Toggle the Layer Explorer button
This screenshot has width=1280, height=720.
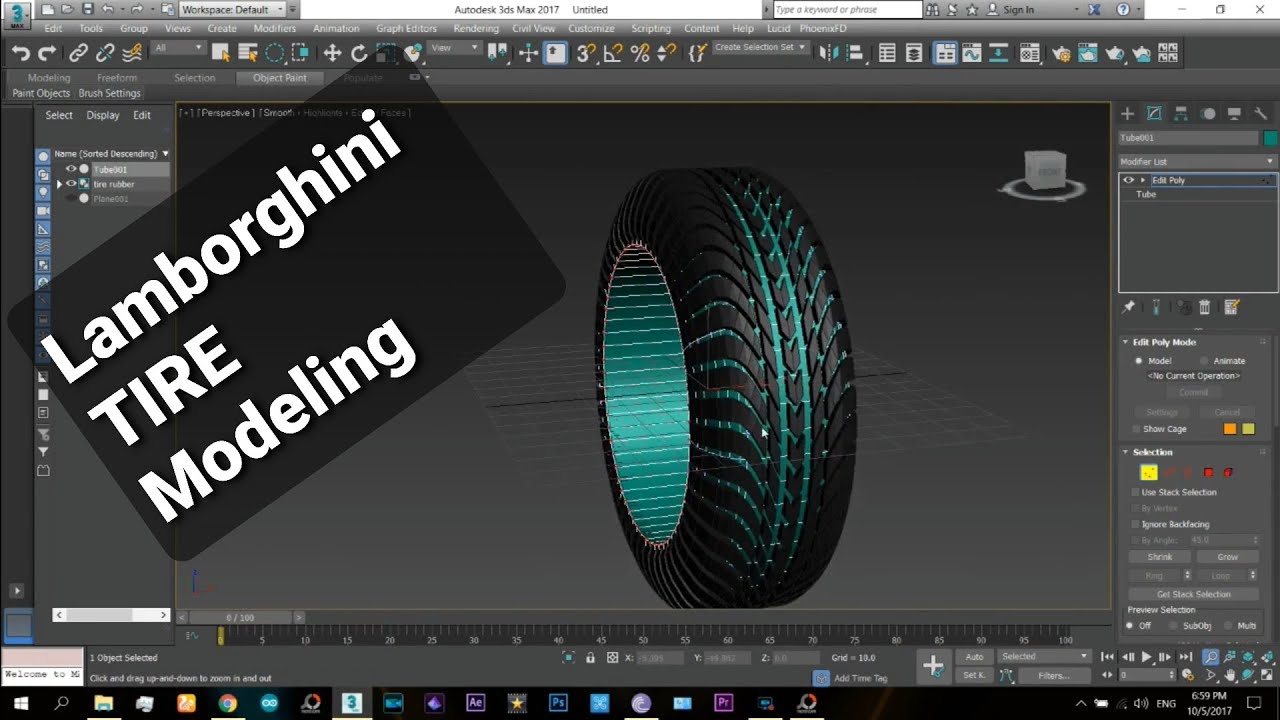tap(914, 53)
